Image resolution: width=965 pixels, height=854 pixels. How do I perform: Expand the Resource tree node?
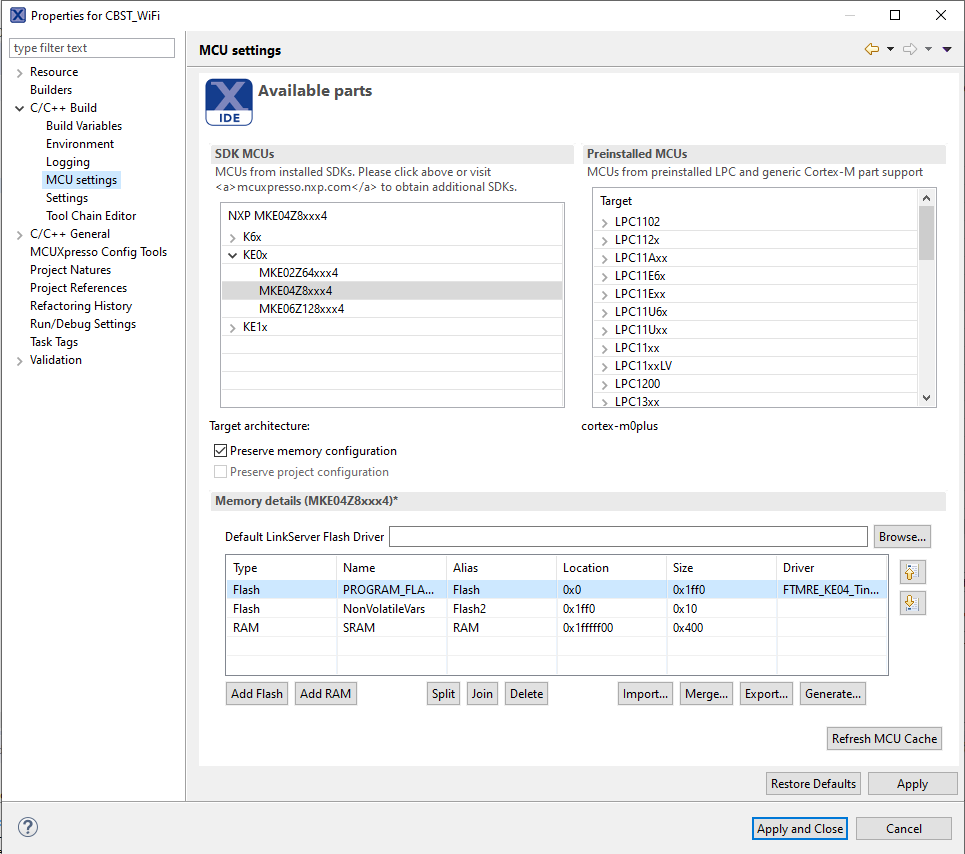tap(19, 73)
